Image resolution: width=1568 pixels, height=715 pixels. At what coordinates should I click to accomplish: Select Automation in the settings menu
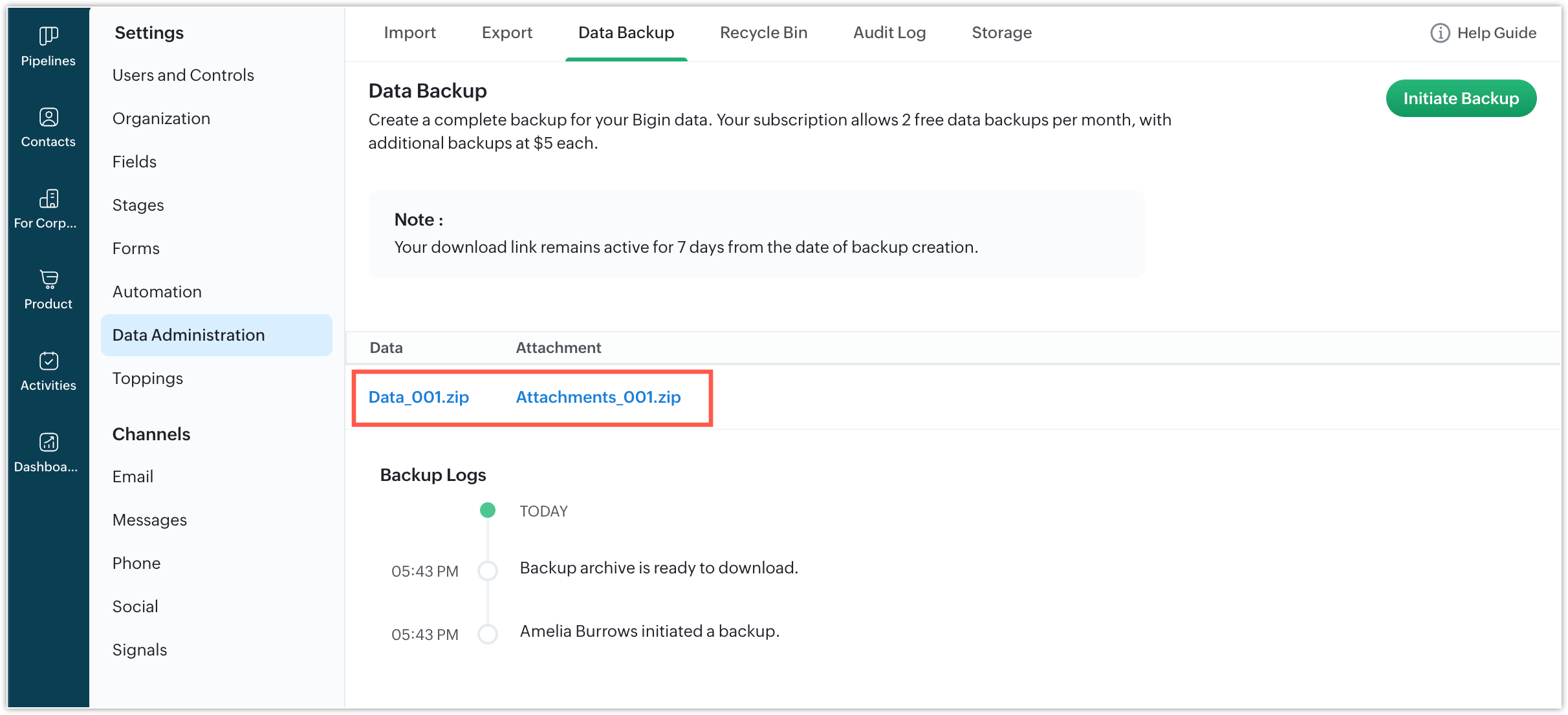[157, 292]
